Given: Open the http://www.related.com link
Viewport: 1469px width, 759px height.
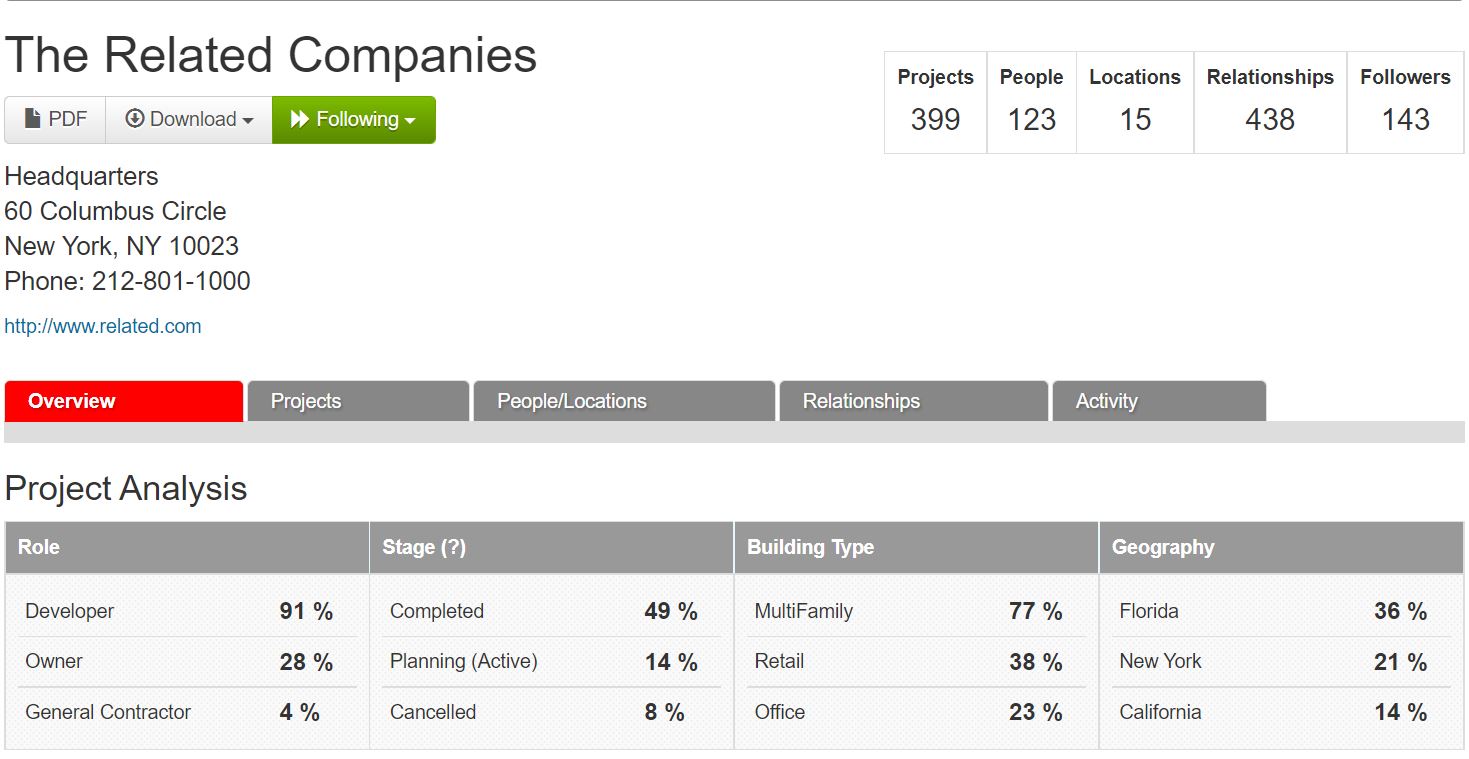Looking at the screenshot, I should tap(103, 326).
